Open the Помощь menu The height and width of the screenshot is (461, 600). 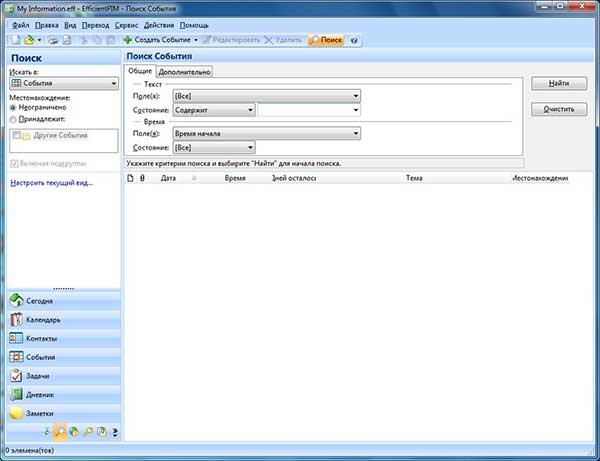coord(194,25)
